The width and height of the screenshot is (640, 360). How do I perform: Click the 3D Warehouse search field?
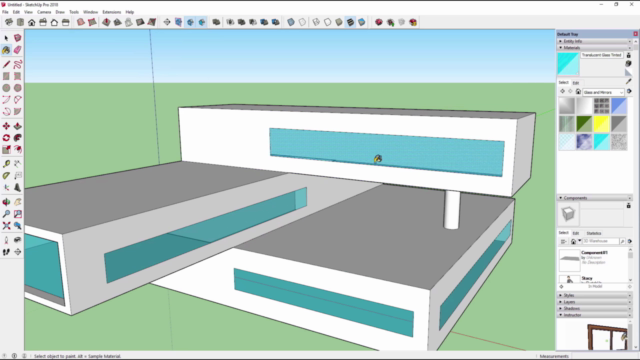tap(600, 241)
